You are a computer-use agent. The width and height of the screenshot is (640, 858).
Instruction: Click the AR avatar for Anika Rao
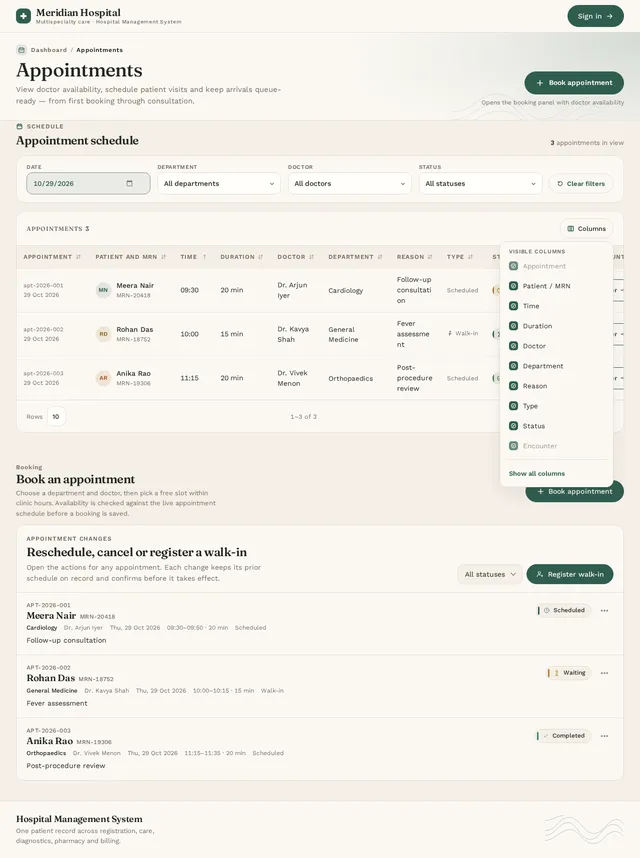103,378
